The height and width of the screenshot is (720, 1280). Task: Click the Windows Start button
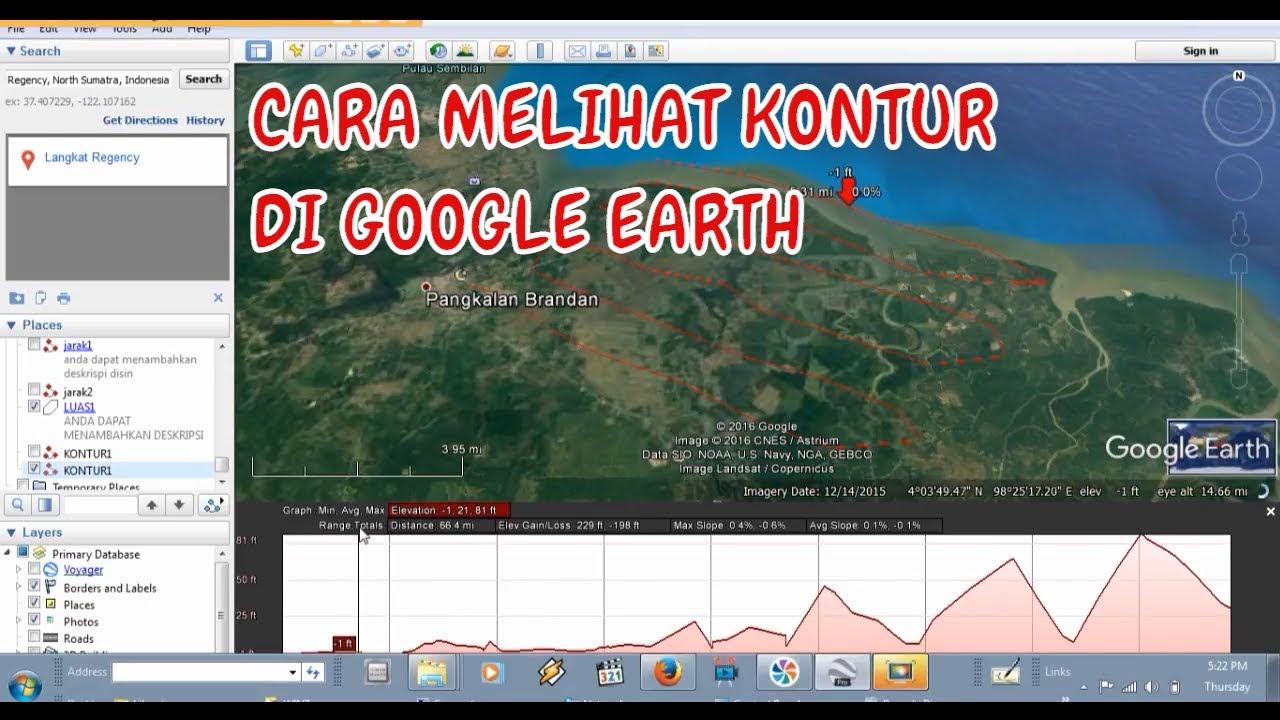pos(25,684)
